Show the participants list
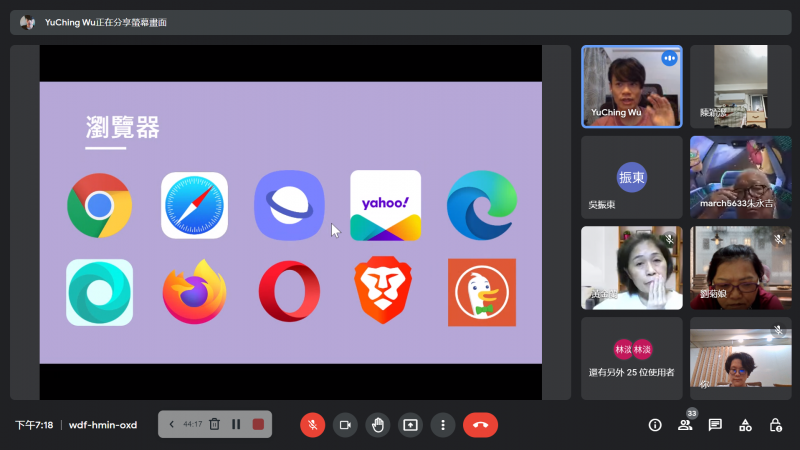Screen dimensions: 800x450 click(685, 425)
